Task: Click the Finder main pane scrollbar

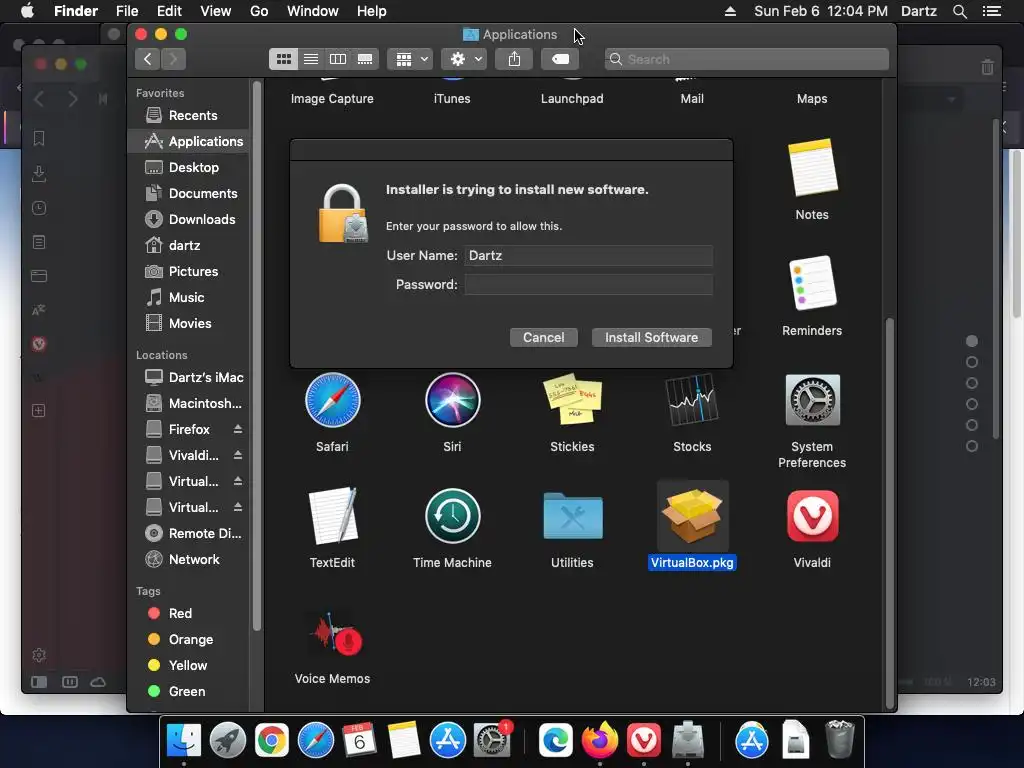Action: pyautogui.click(x=889, y=513)
